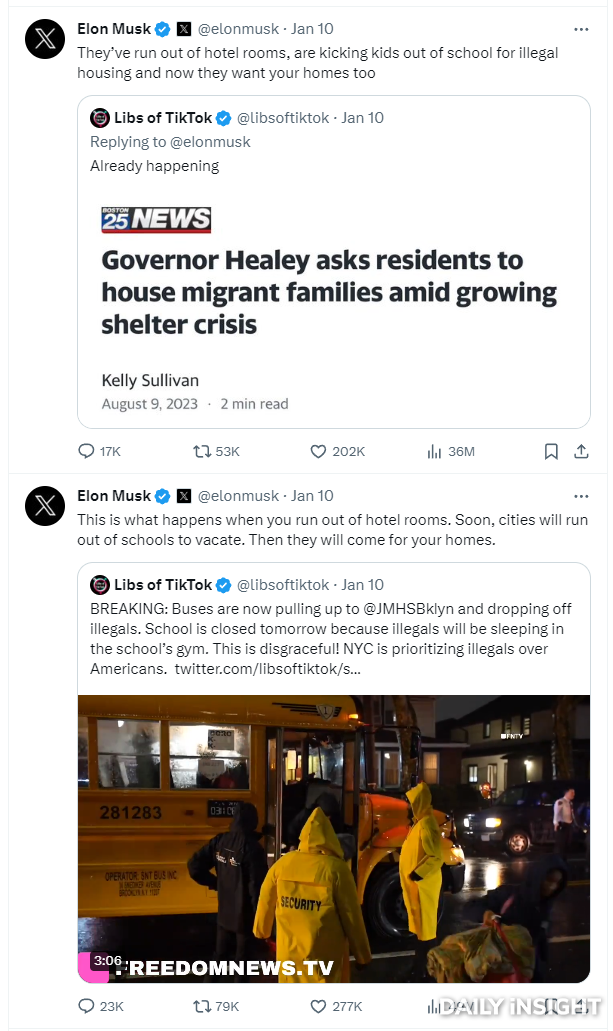Open reply icon on first tweet (17K)

coord(86,451)
